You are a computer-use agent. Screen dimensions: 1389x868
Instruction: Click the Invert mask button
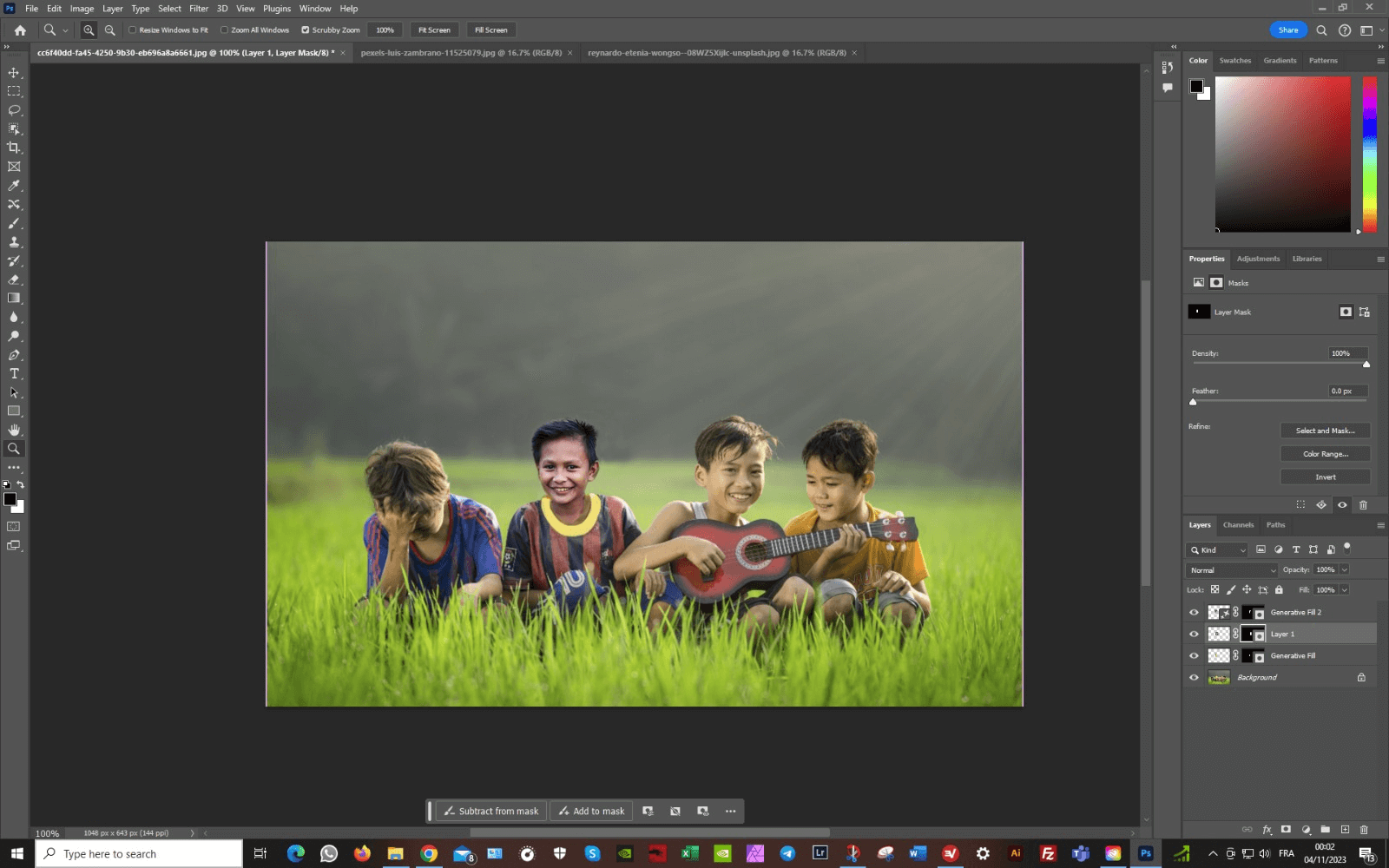coord(1325,477)
